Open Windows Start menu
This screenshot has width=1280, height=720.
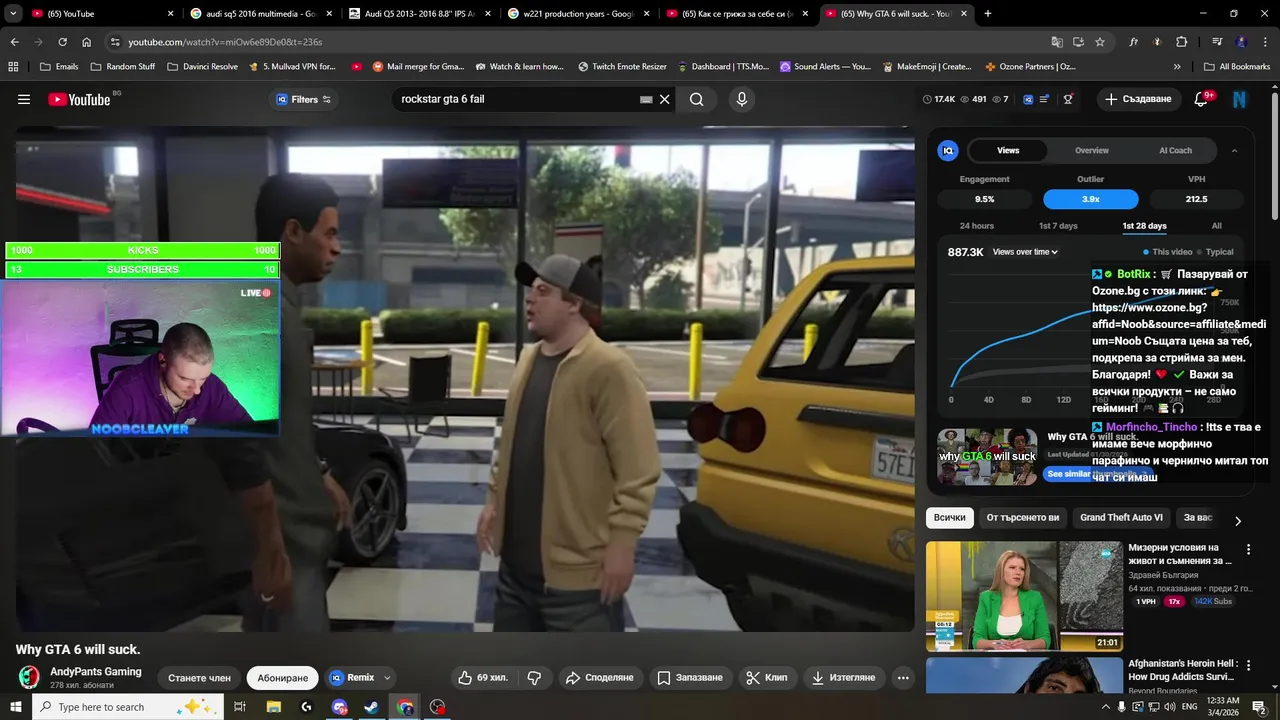[15, 707]
